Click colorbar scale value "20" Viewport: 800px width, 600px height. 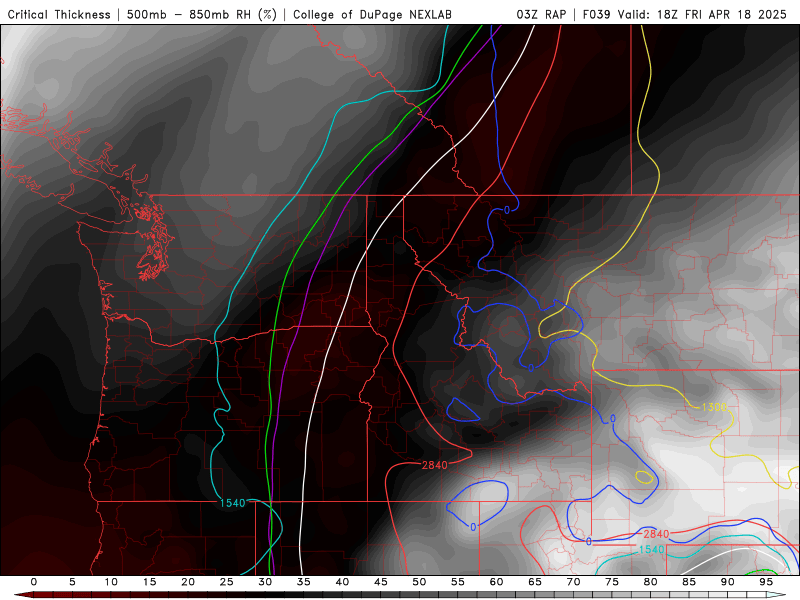(x=188, y=582)
